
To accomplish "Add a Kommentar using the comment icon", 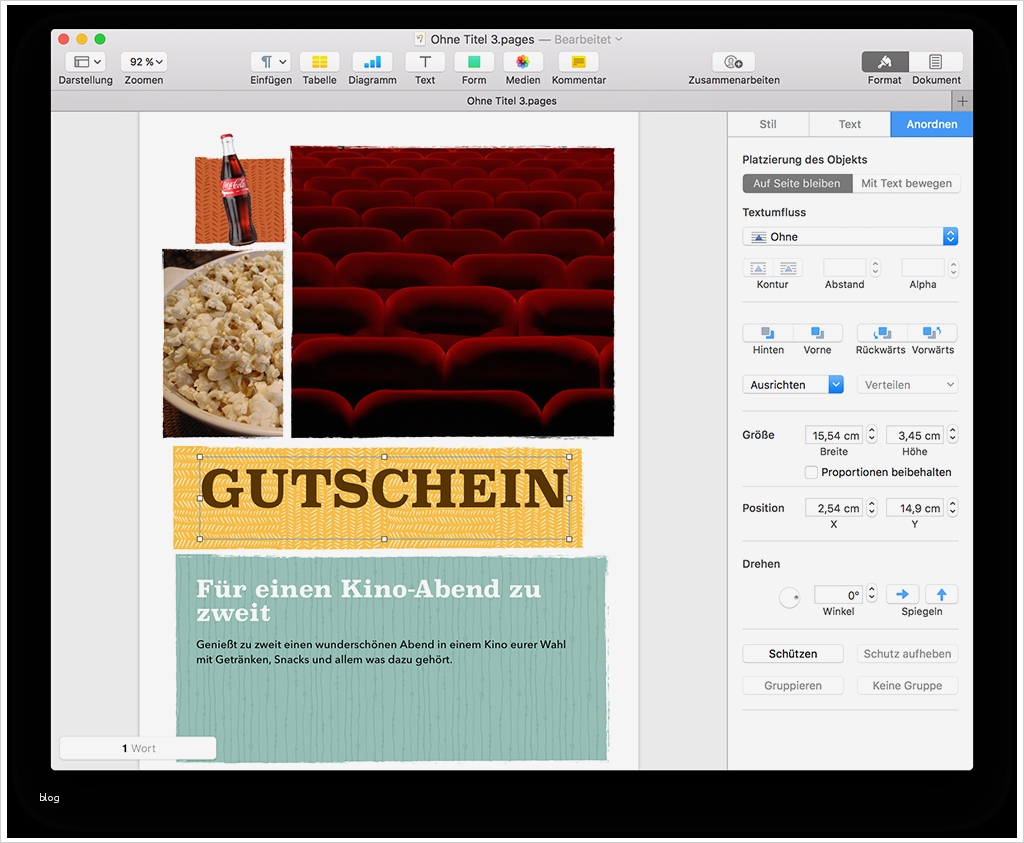I will click(x=578, y=63).
